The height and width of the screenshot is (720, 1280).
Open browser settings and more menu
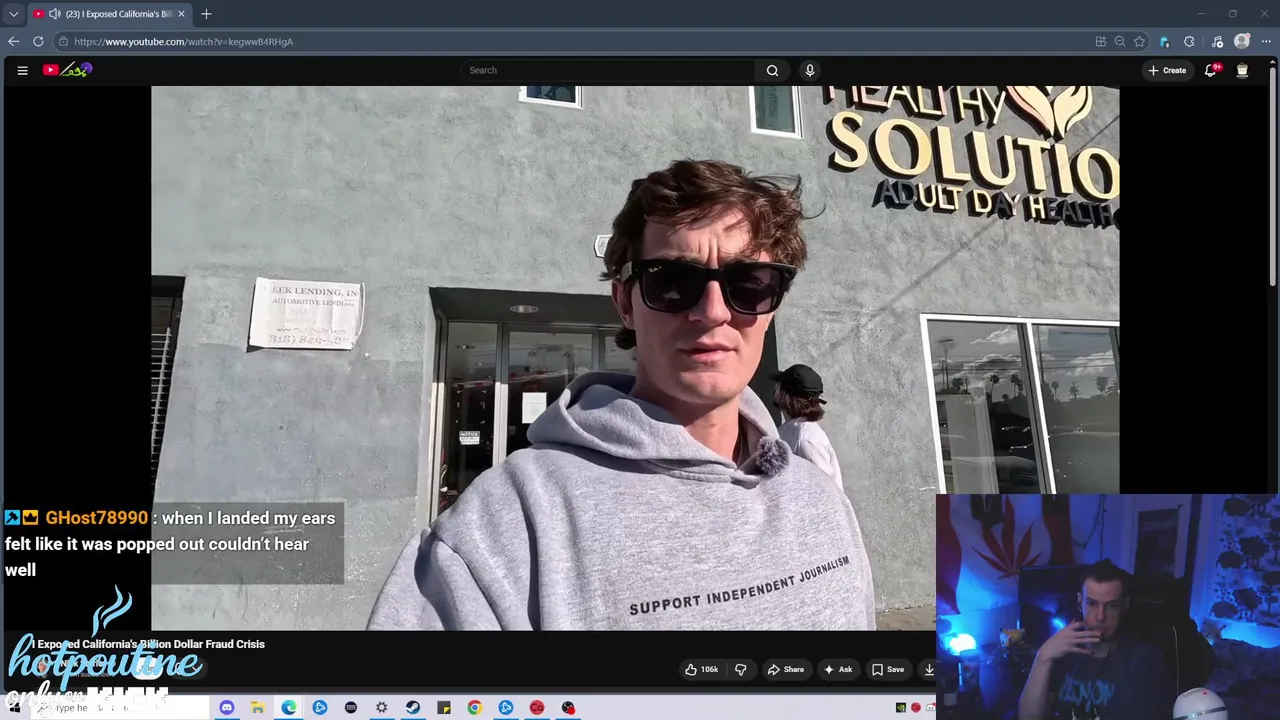pyautogui.click(x=1266, y=42)
